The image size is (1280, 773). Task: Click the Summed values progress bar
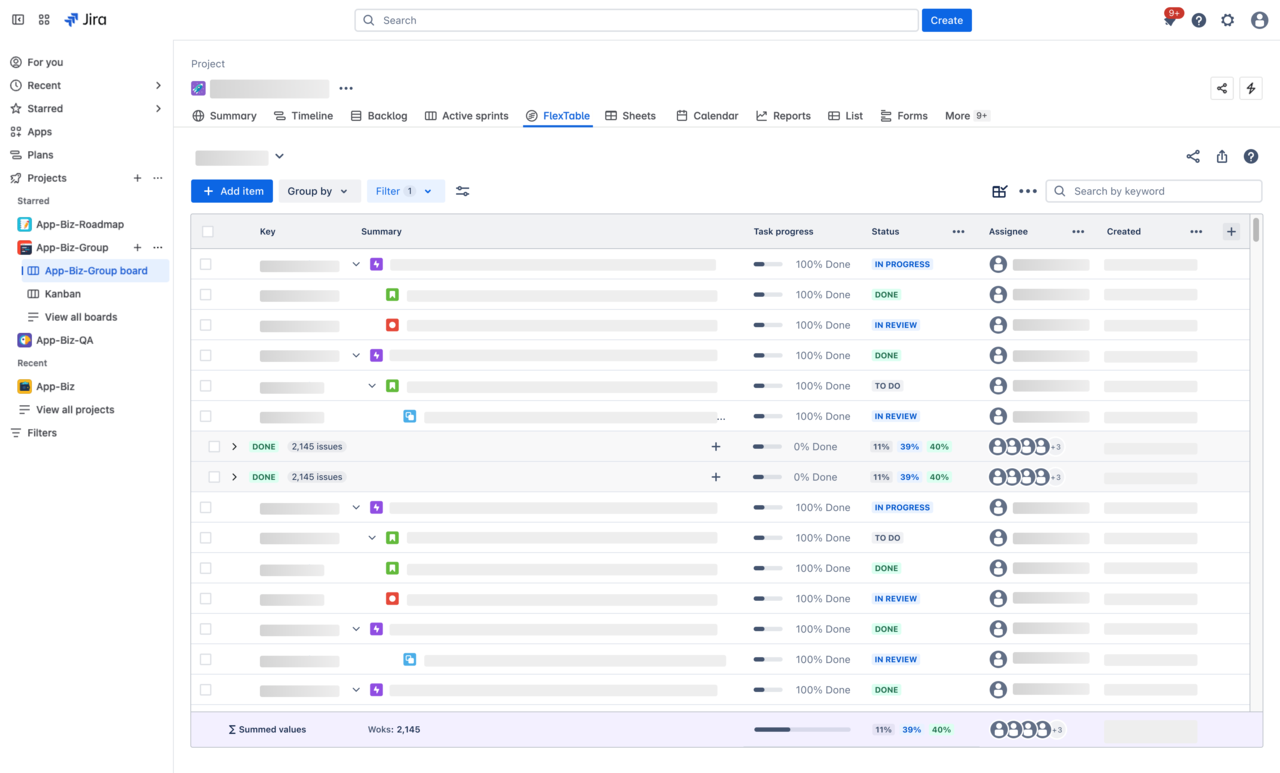(802, 730)
